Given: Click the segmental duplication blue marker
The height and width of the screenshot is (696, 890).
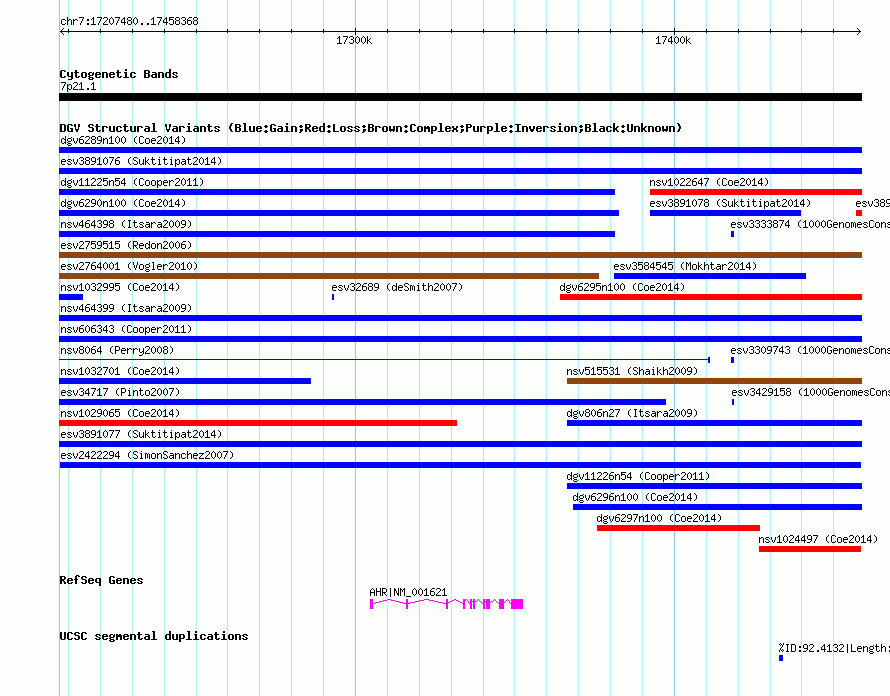Looking at the screenshot, I should click(781, 658).
